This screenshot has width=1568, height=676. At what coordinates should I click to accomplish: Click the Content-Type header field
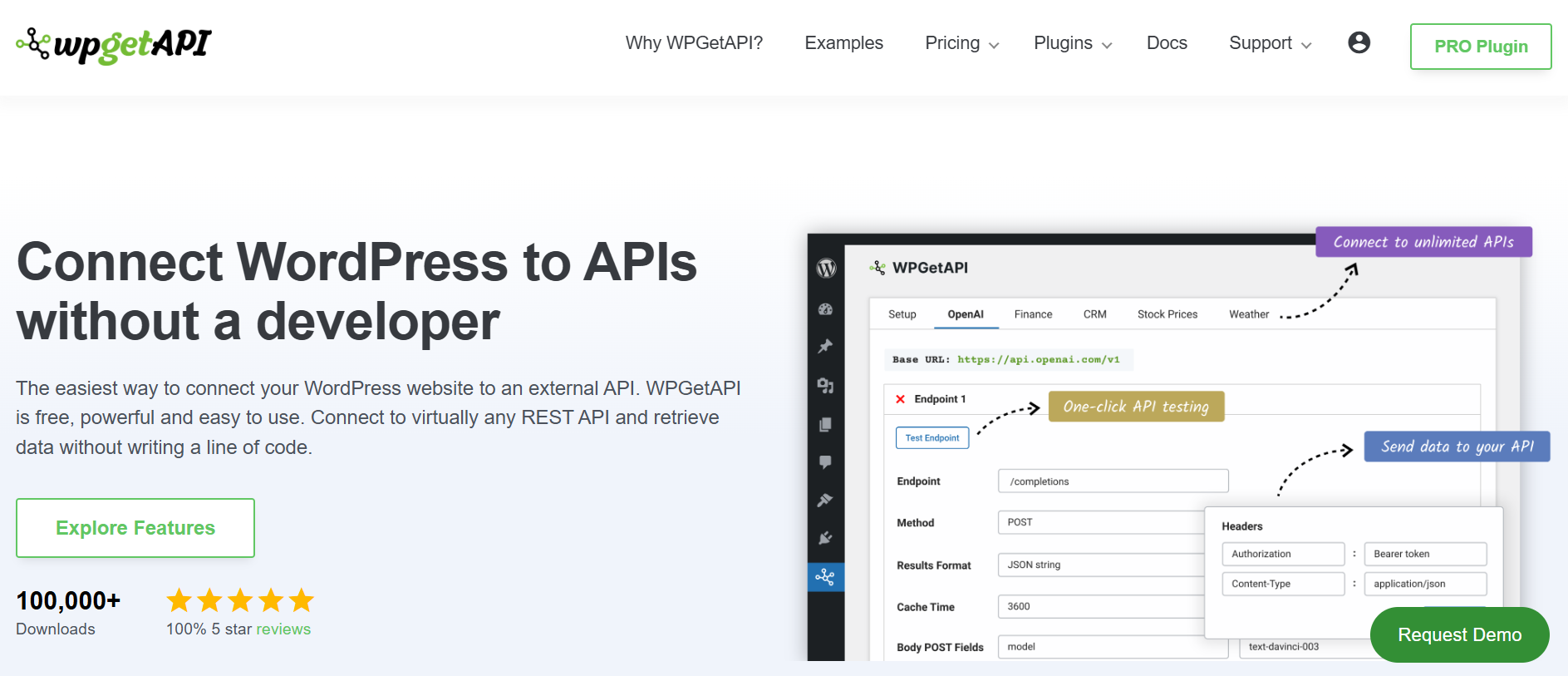(x=1283, y=584)
